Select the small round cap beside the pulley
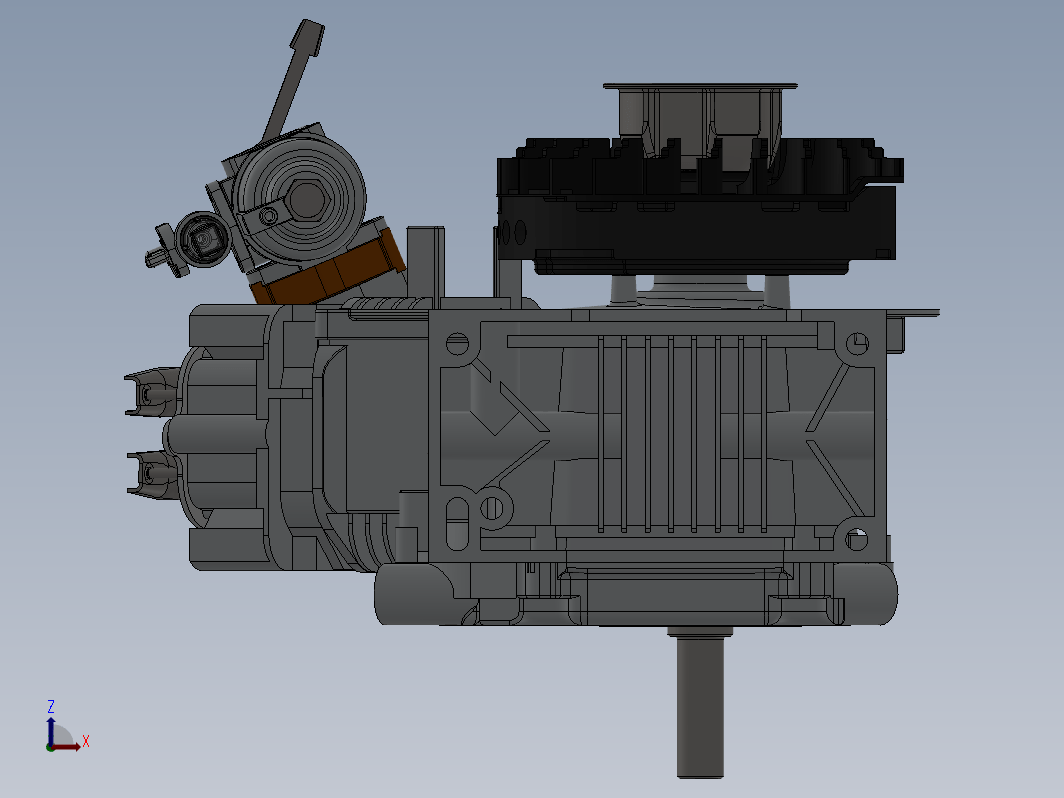The width and height of the screenshot is (1064, 798). pos(202,240)
